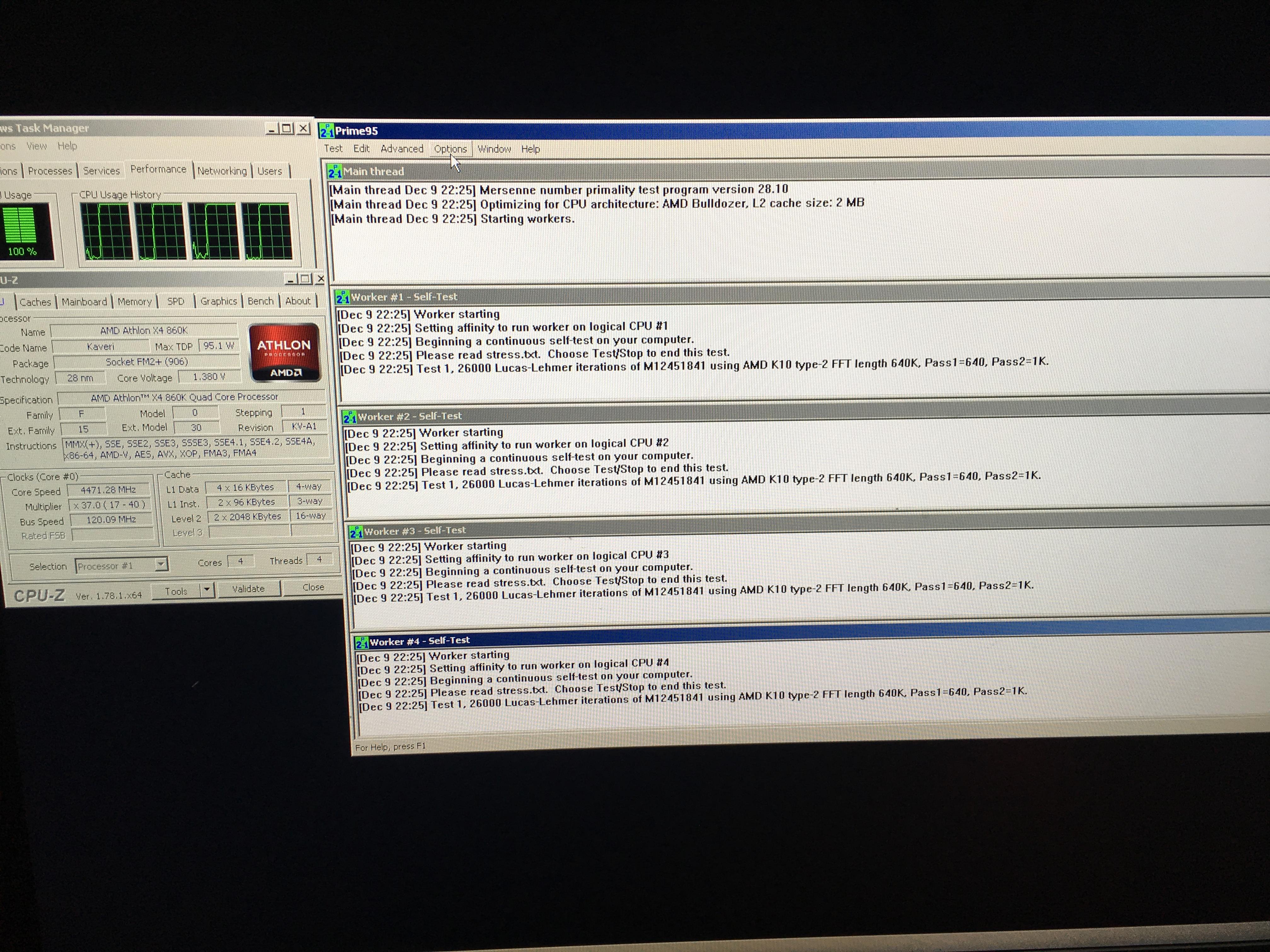Click the AMD Athlon processor logo

(284, 352)
